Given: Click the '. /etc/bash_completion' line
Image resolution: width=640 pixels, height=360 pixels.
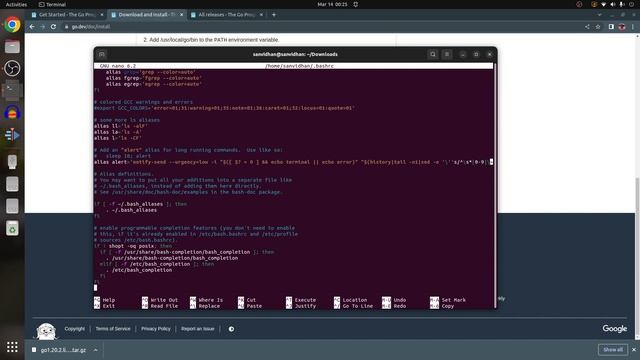Looking at the screenshot, I should click(x=139, y=270).
